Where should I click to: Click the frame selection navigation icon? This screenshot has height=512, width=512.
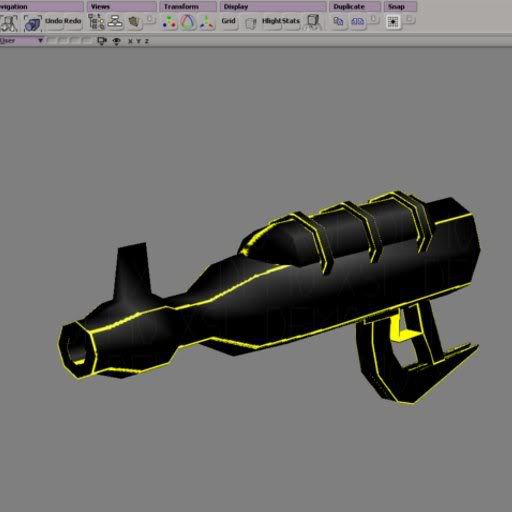tap(9, 23)
